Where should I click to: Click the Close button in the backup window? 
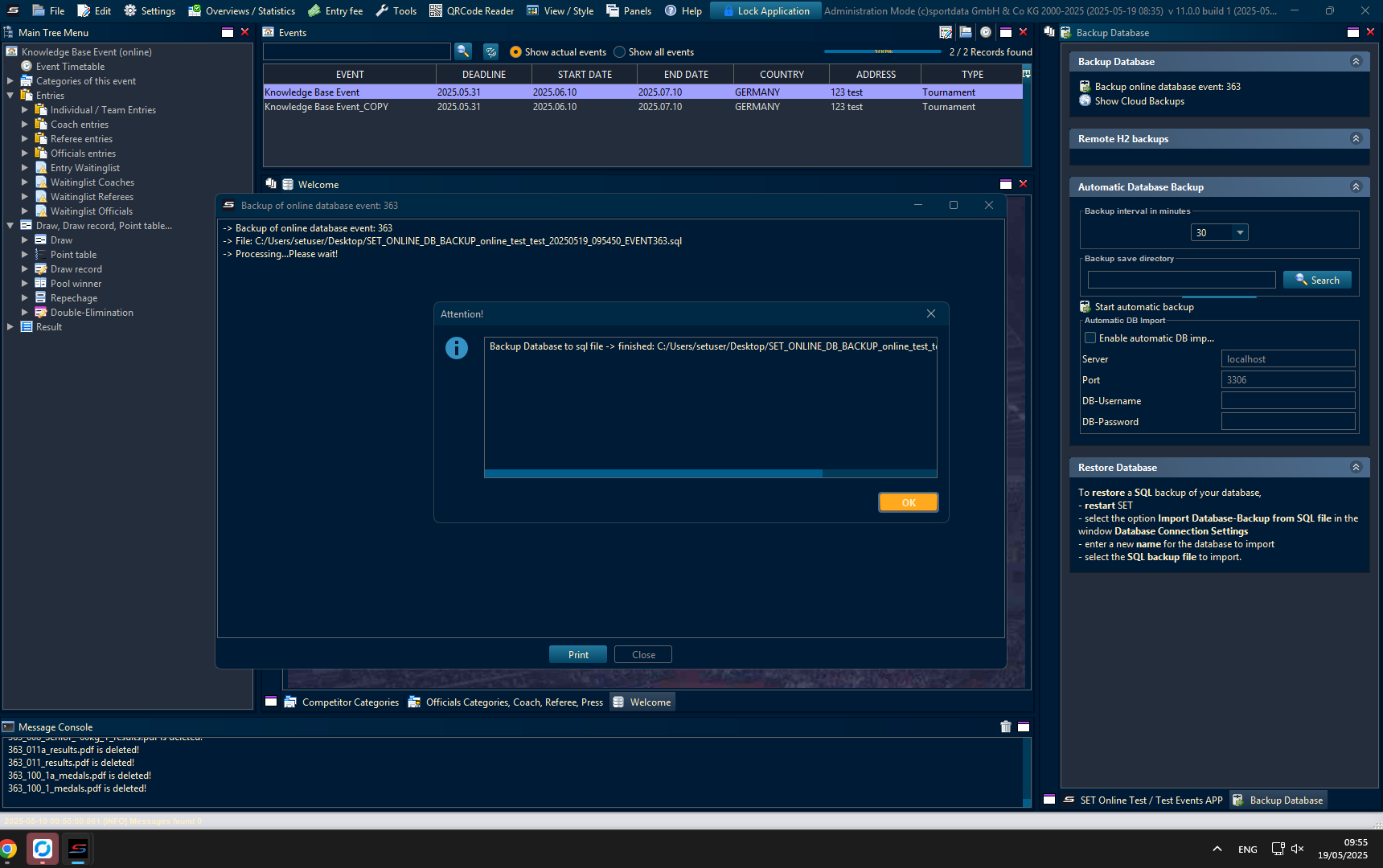[x=643, y=654]
